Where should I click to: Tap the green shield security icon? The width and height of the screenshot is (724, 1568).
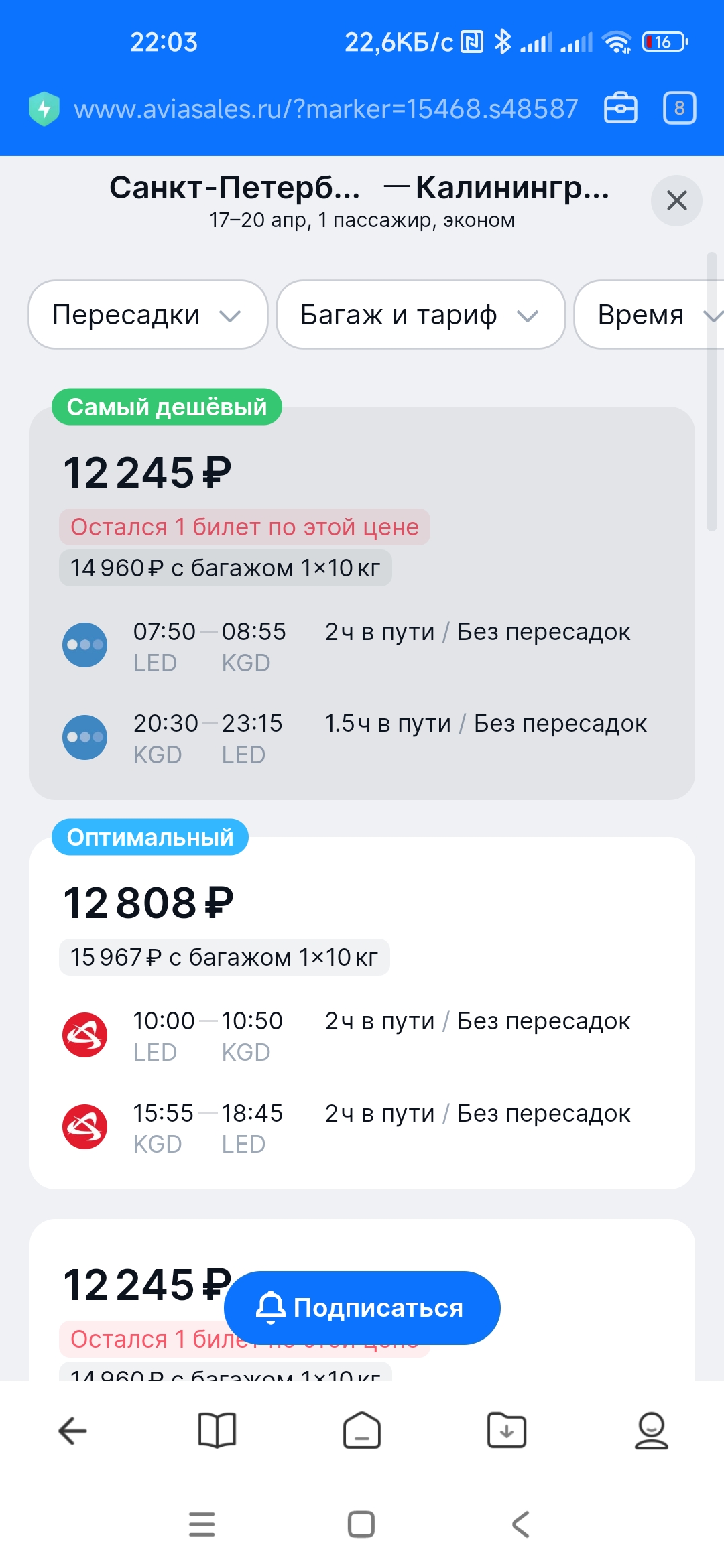pyautogui.click(x=44, y=109)
